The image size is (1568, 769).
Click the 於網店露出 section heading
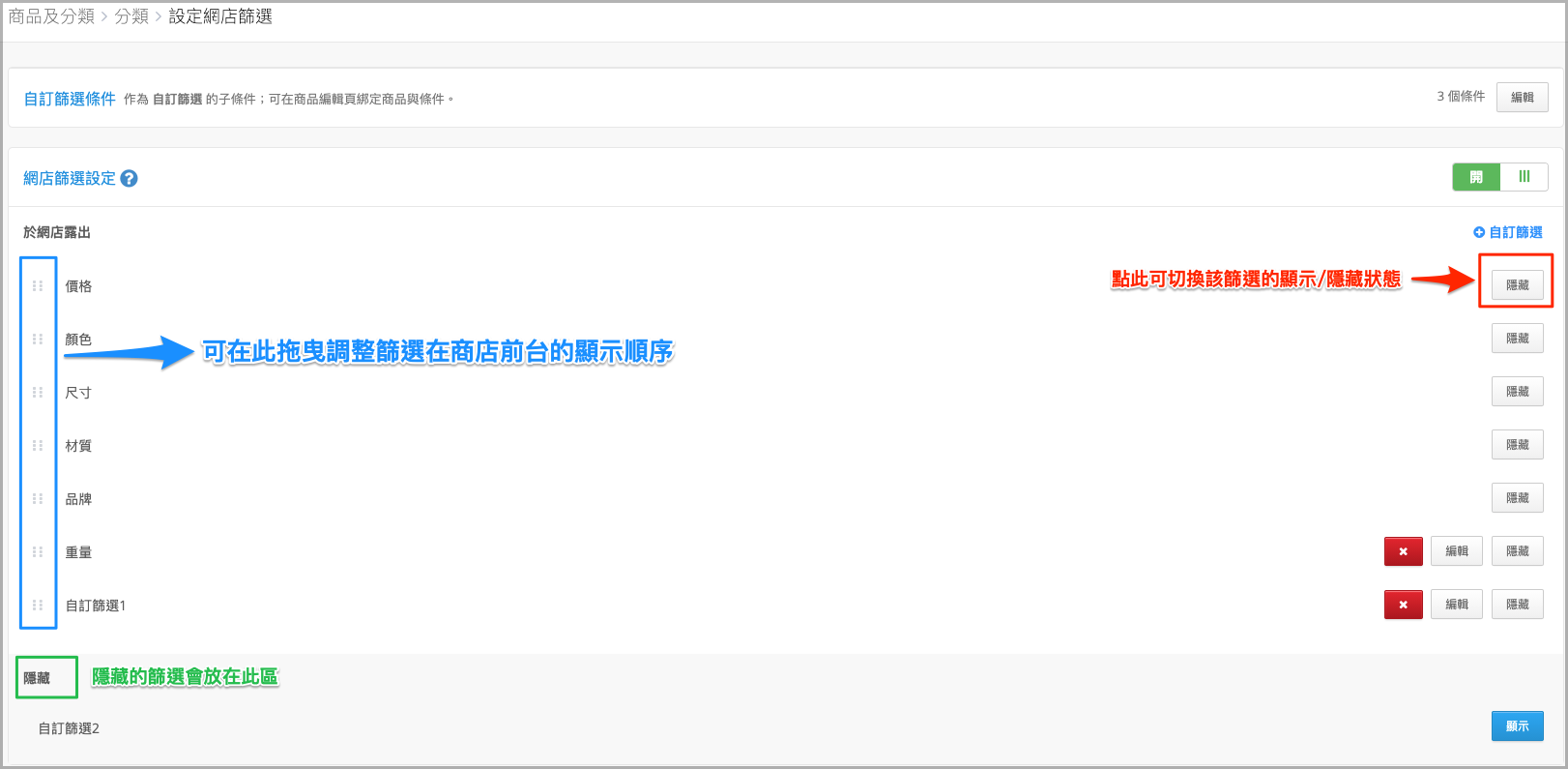coord(57,232)
